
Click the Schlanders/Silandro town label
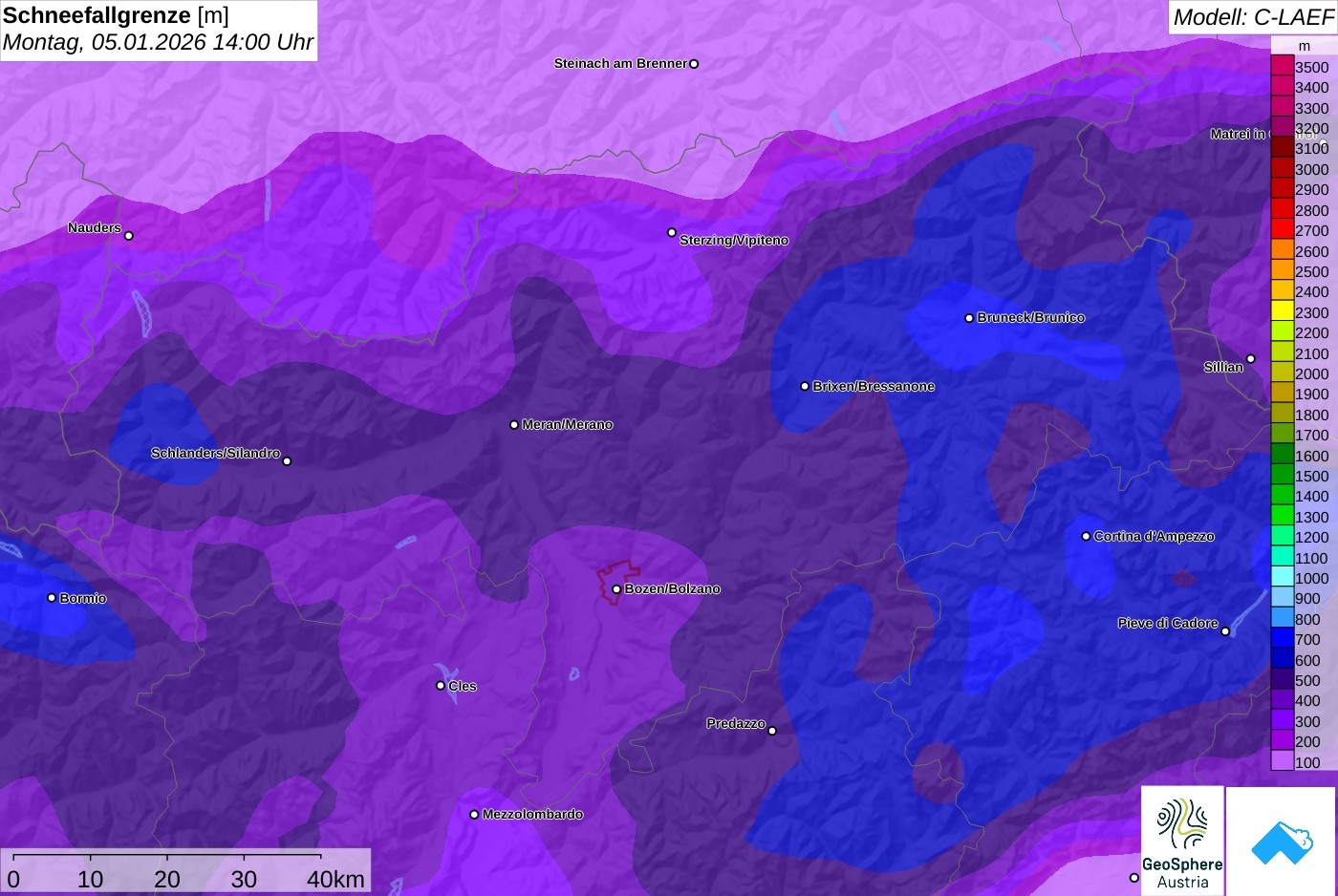216,453
